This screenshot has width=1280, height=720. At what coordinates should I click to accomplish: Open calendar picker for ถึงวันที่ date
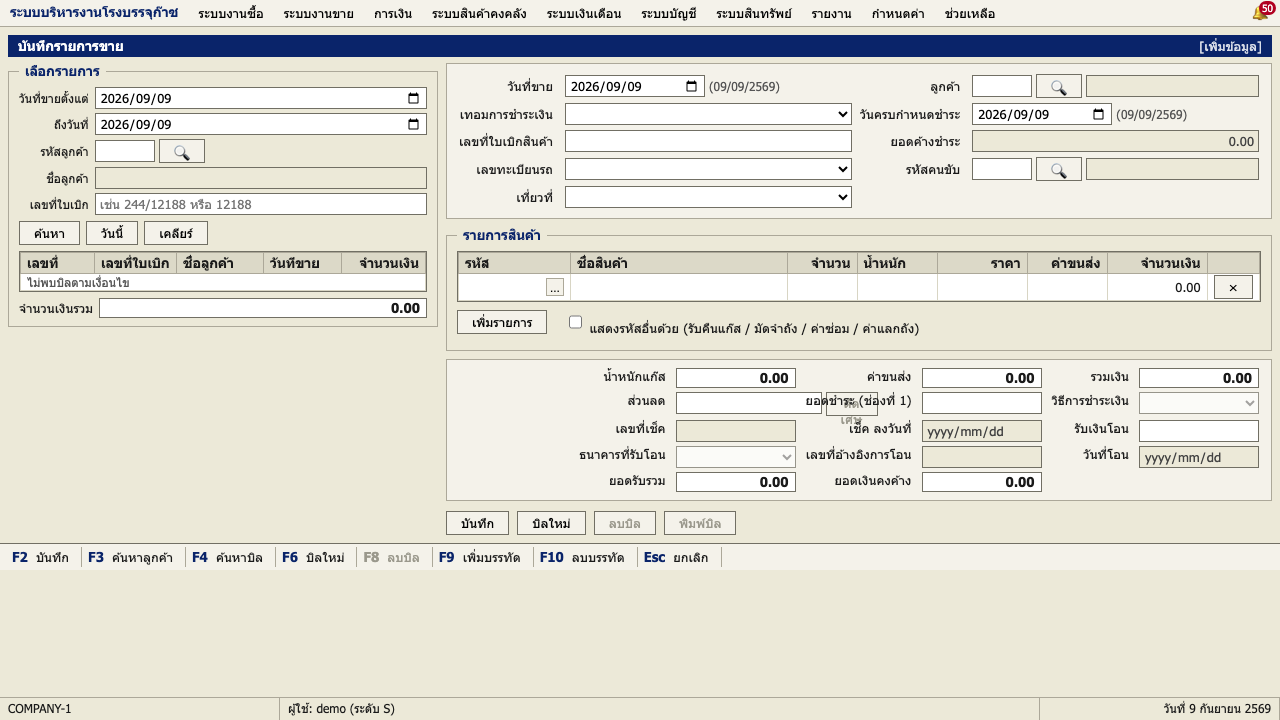pyautogui.click(x=413, y=124)
